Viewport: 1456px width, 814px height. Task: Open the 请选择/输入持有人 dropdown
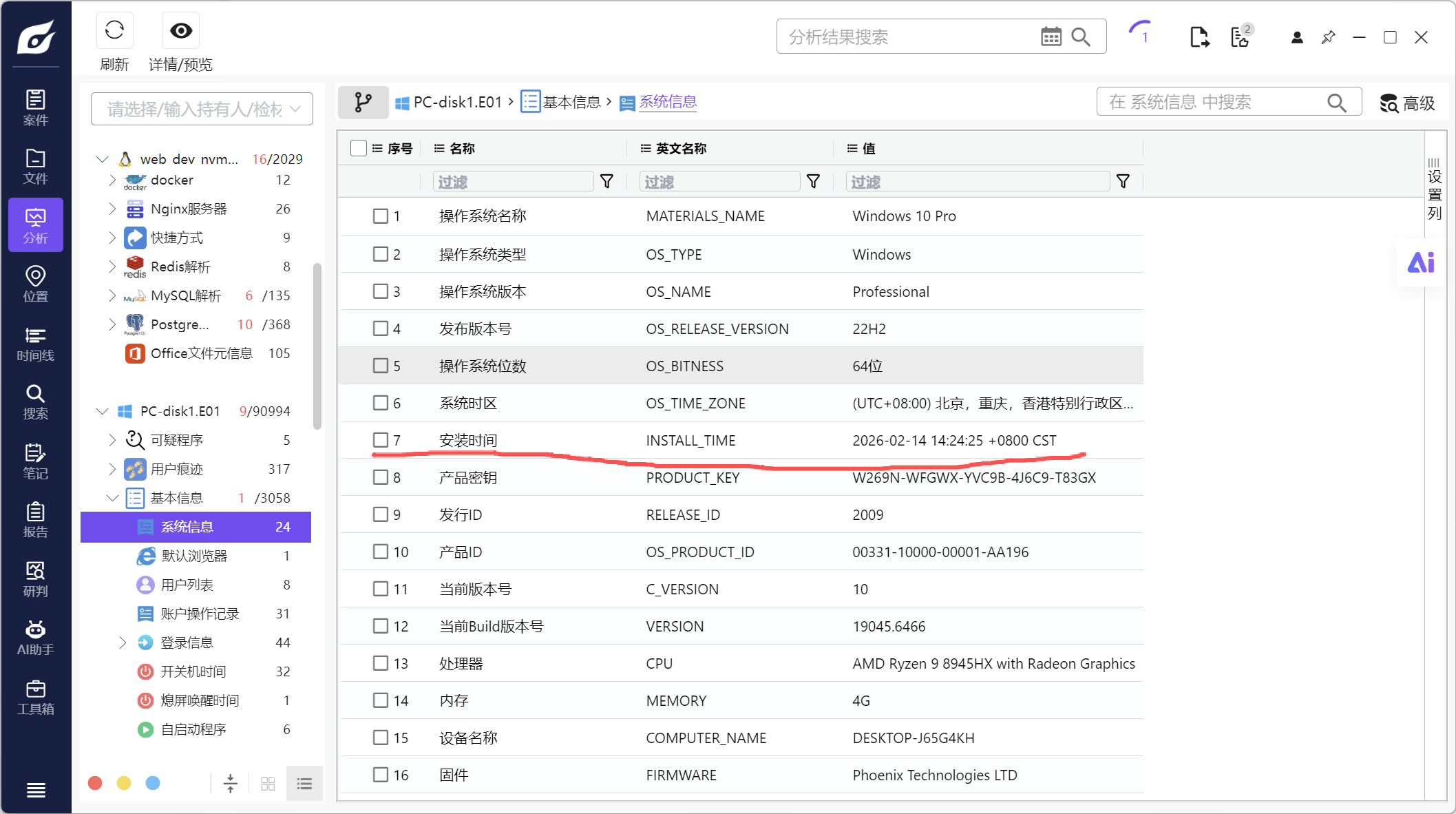202,109
